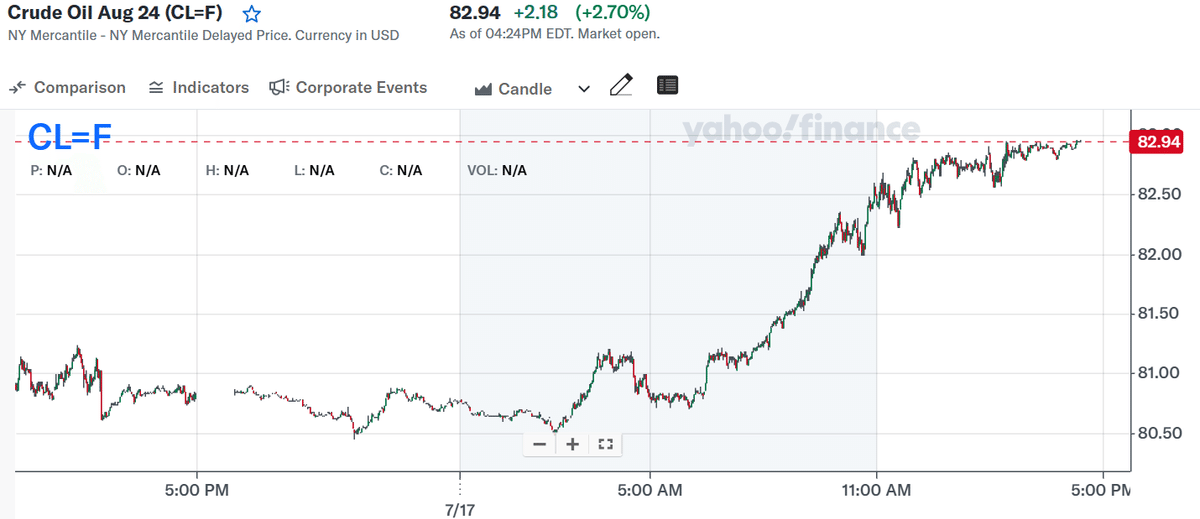Zoom in the chart with plus button
This screenshot has height=519, width=1200.
(x=572, y=444)
